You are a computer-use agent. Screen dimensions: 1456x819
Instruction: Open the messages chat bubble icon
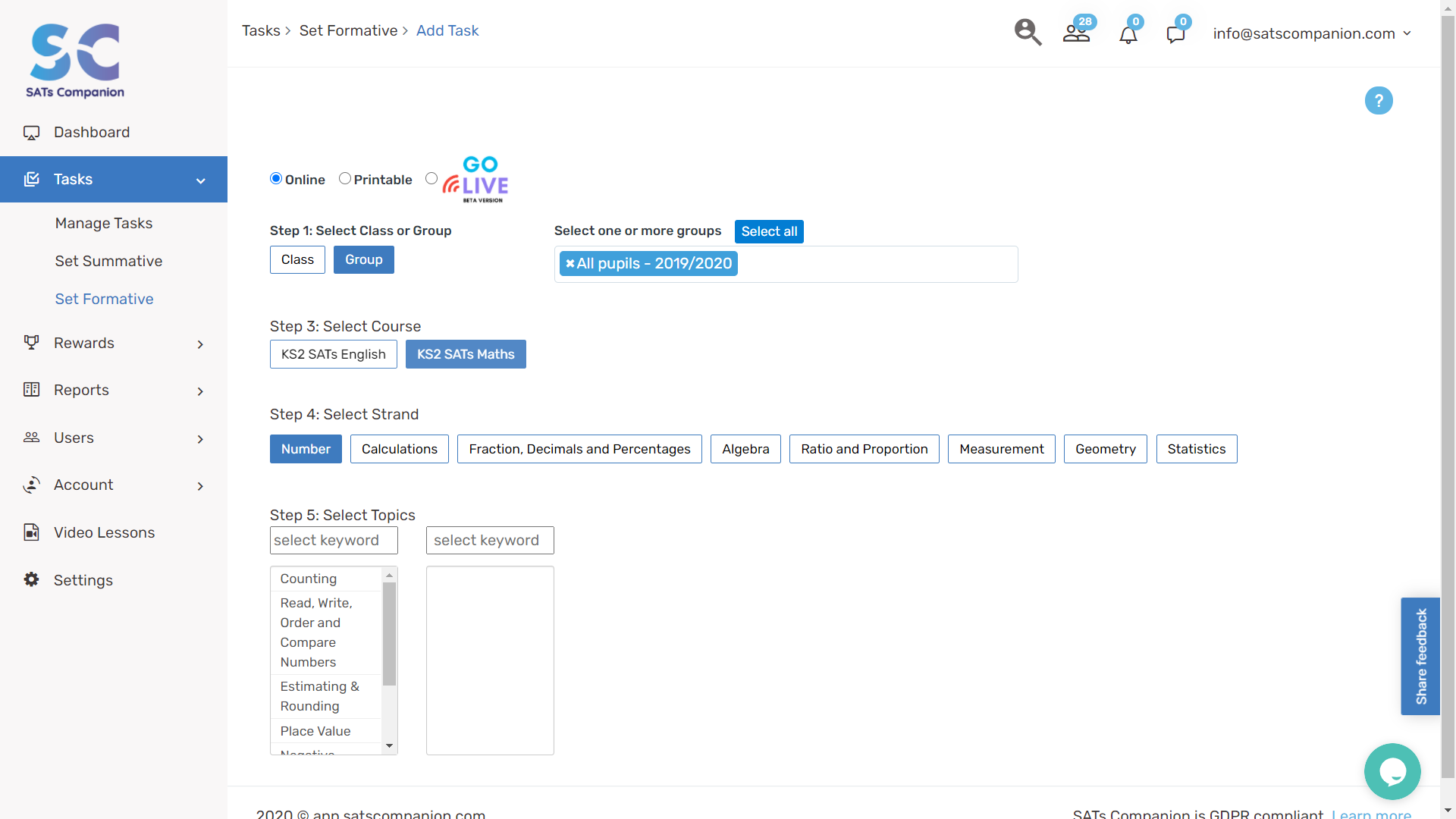point(1175,34)
